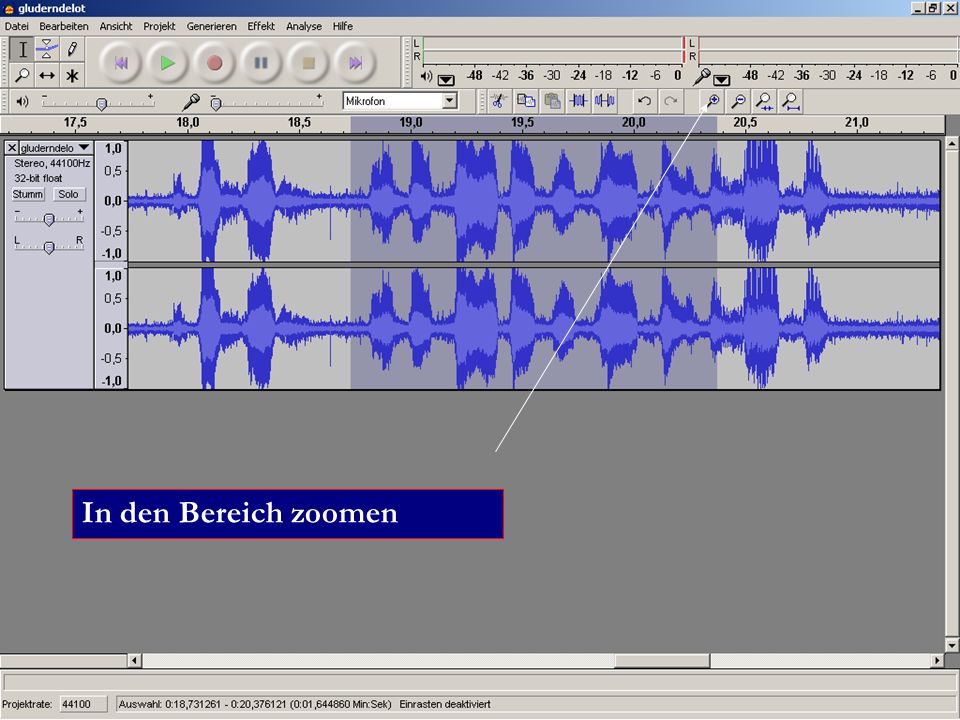The height and width of the screenshot is (720, 960).
Task: Solo the gluderndelo track
Action: 68,194
